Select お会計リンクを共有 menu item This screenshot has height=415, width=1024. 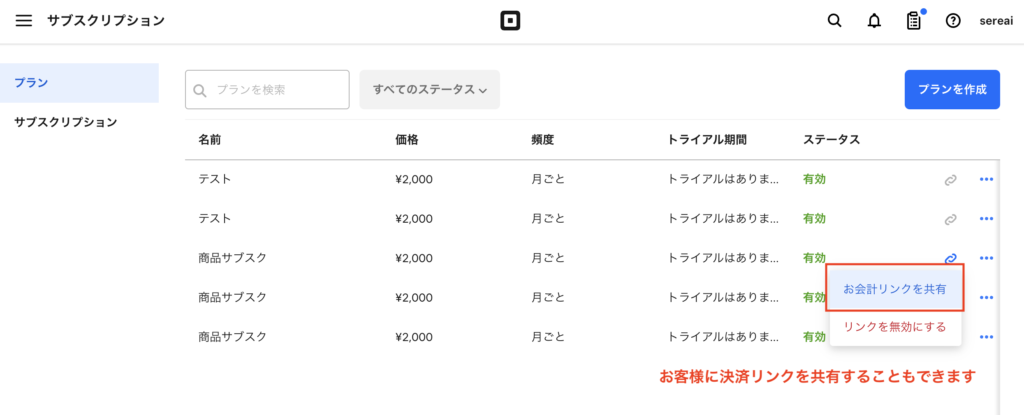(895, 288)
